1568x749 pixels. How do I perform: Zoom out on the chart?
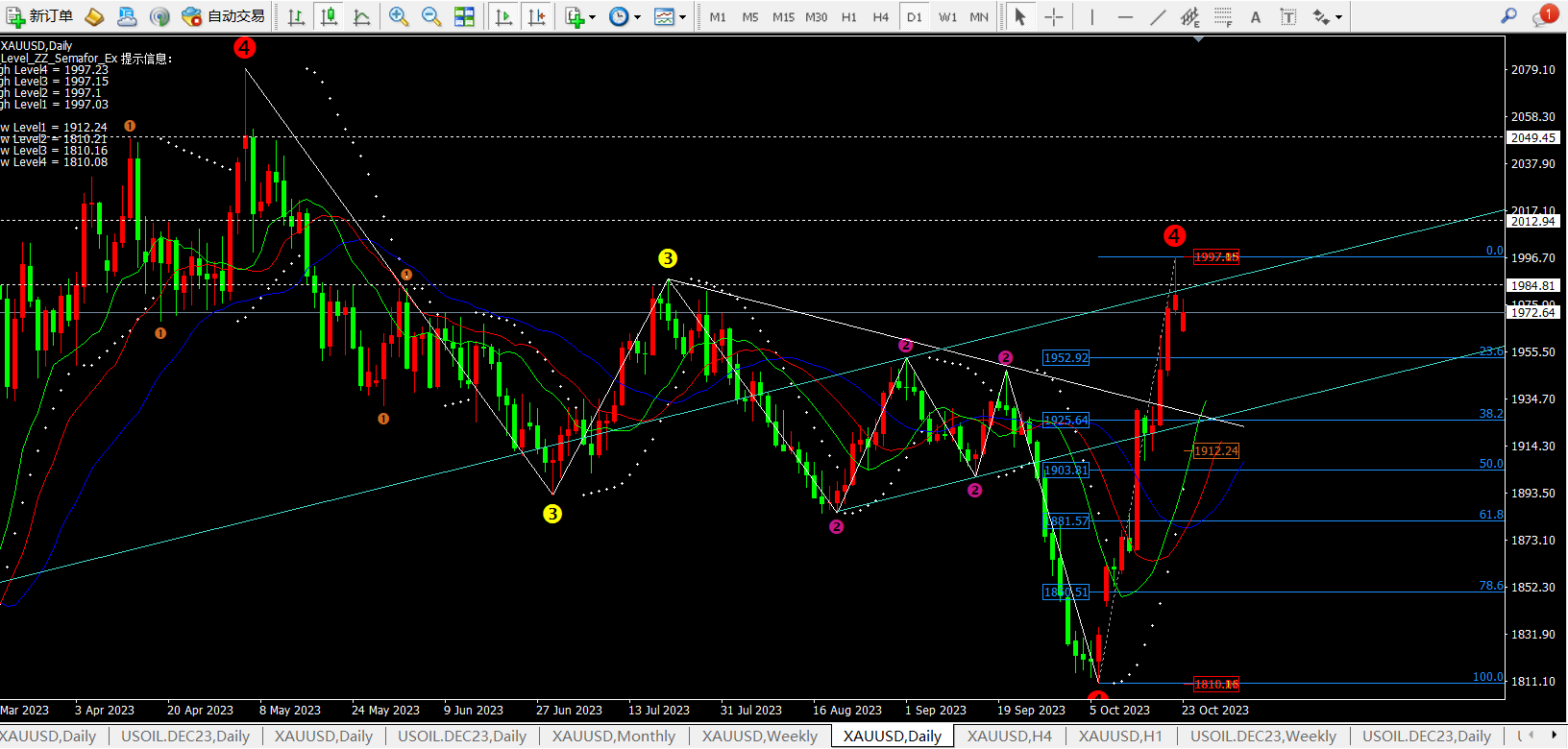point(431,16)
